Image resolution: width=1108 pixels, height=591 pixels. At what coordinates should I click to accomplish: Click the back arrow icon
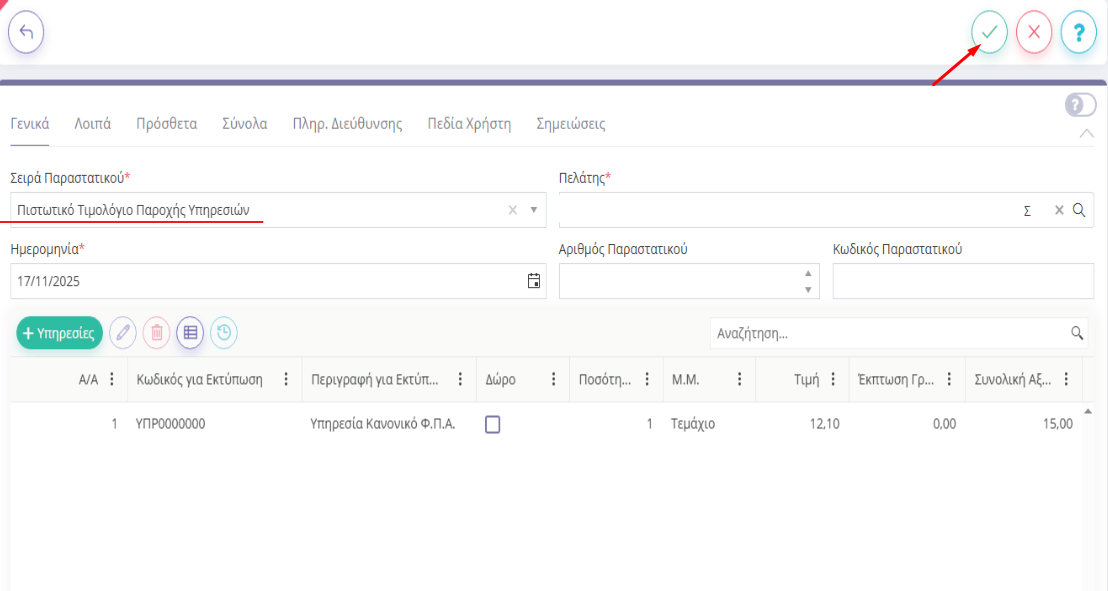[26, 32]
